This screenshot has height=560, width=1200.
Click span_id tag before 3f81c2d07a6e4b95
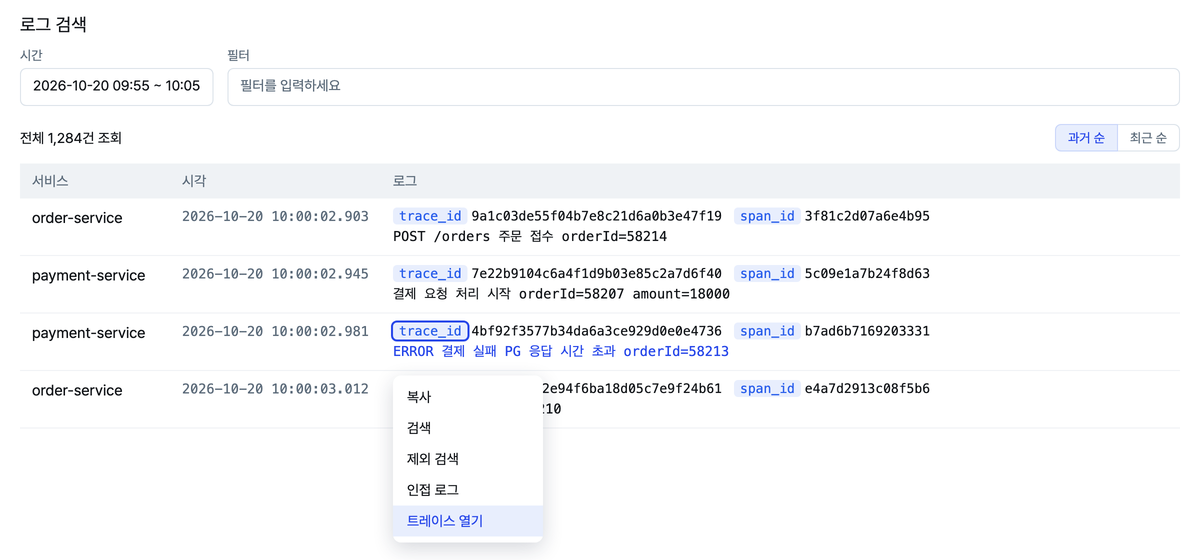tap(767, 216)
